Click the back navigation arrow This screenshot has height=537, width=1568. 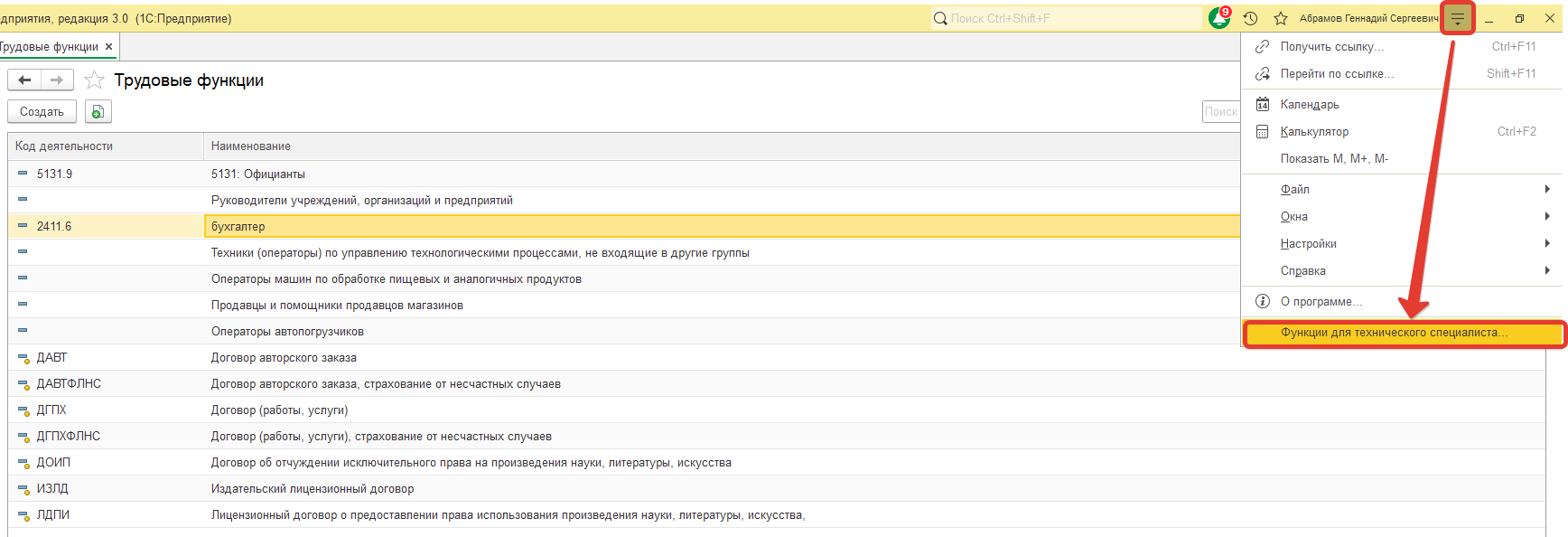(24, 80)
